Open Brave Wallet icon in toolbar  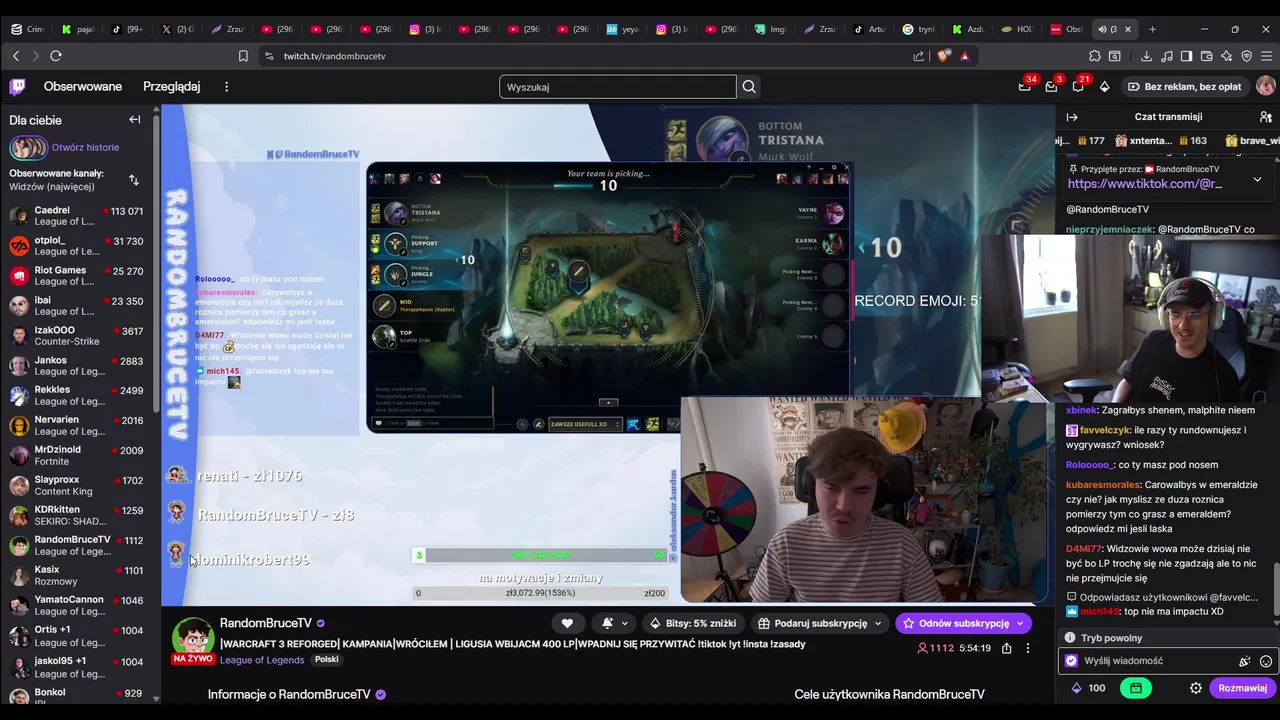click(1206, 56)
